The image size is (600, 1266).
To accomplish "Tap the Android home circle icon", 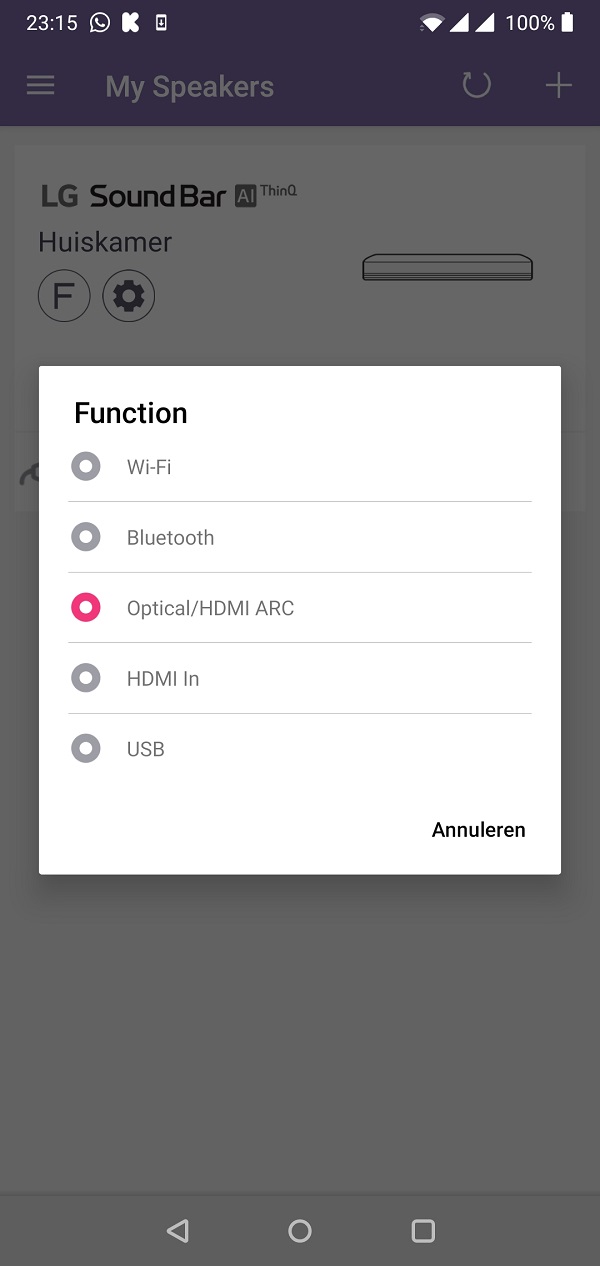I will (x=300, y=1231).
